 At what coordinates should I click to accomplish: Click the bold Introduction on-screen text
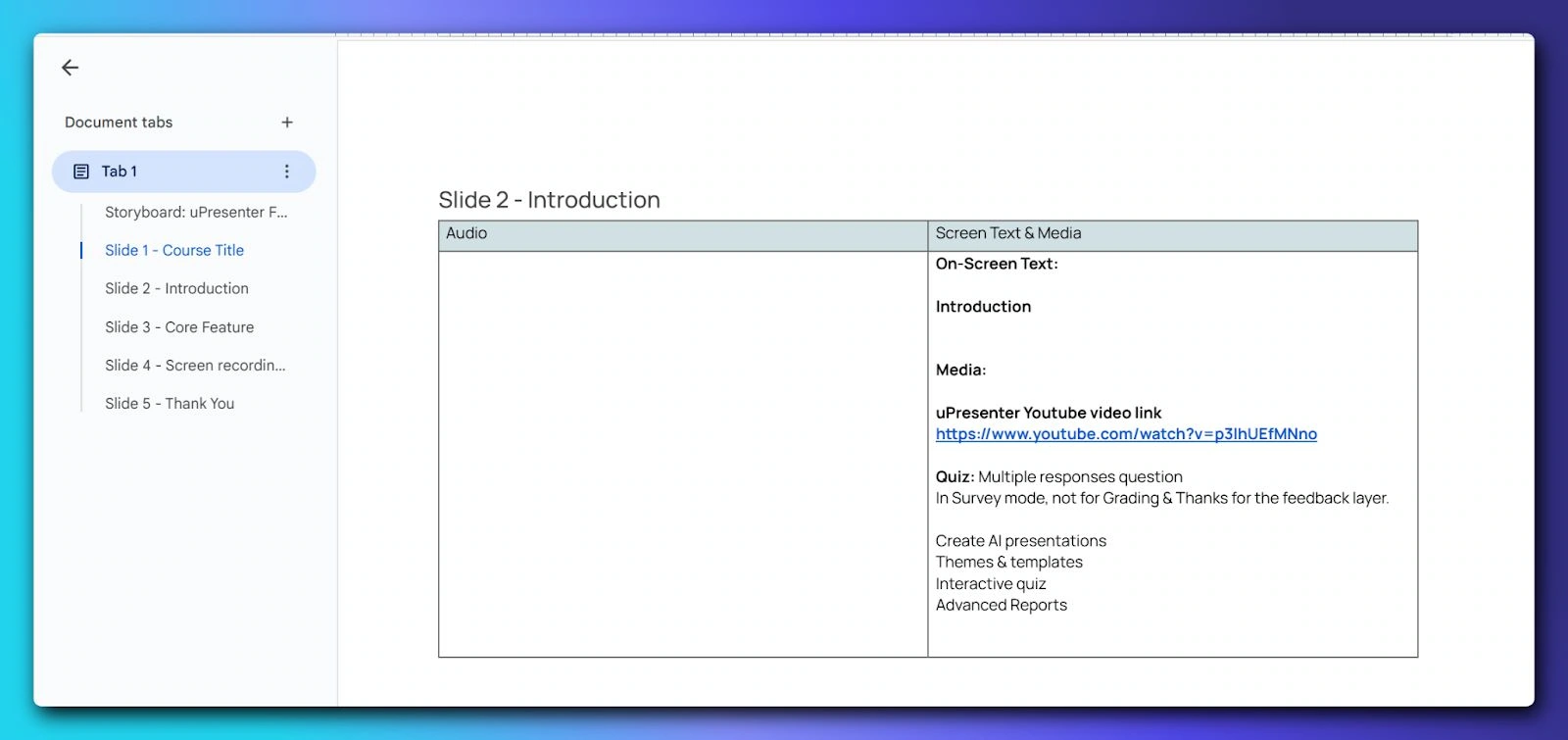click(983, 307)
